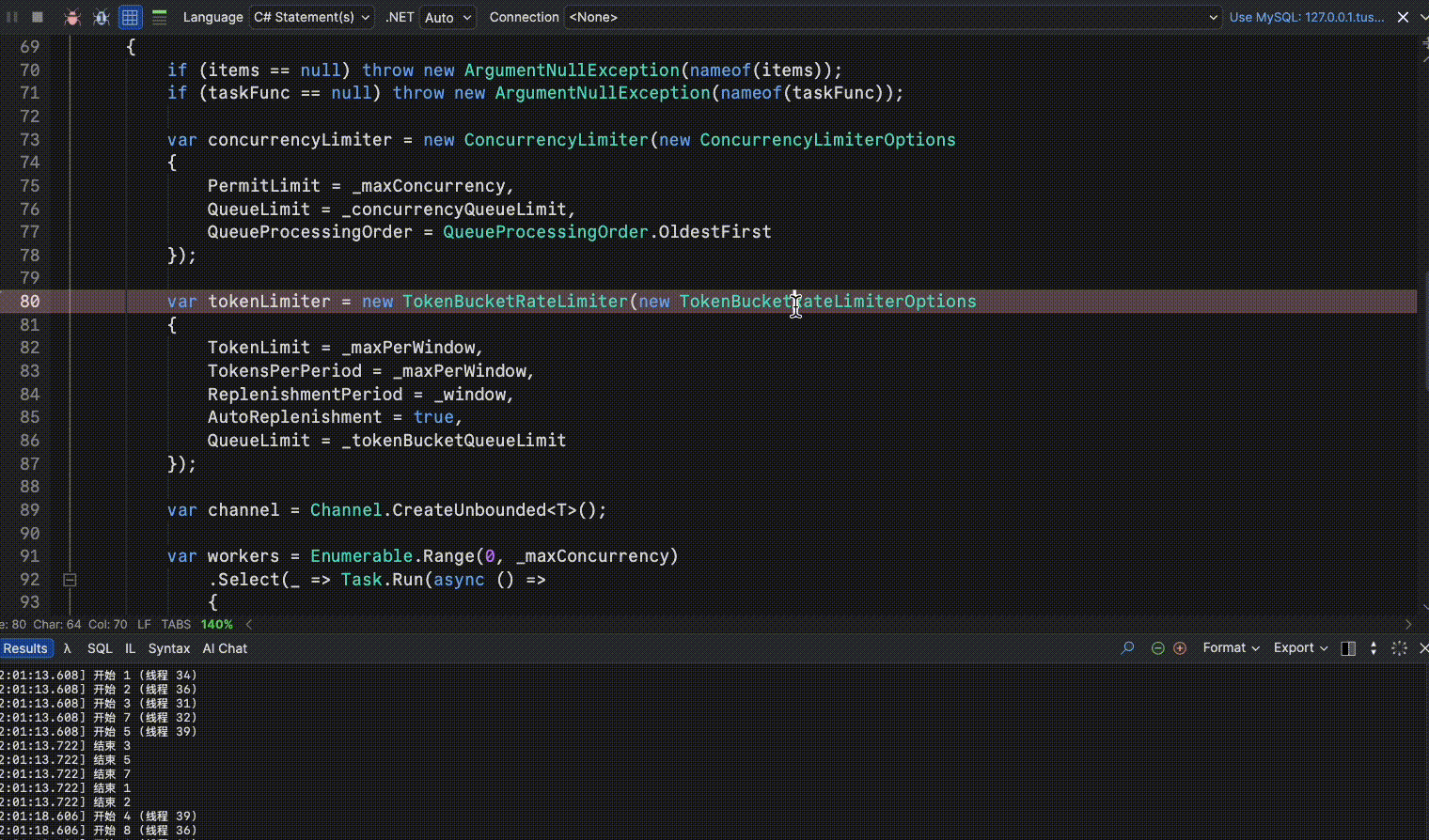Image resolution: width=1429 pixels, height=840 pixels.
Task: Click the shrink results font icon
Action: click(x=1158, y=648)
